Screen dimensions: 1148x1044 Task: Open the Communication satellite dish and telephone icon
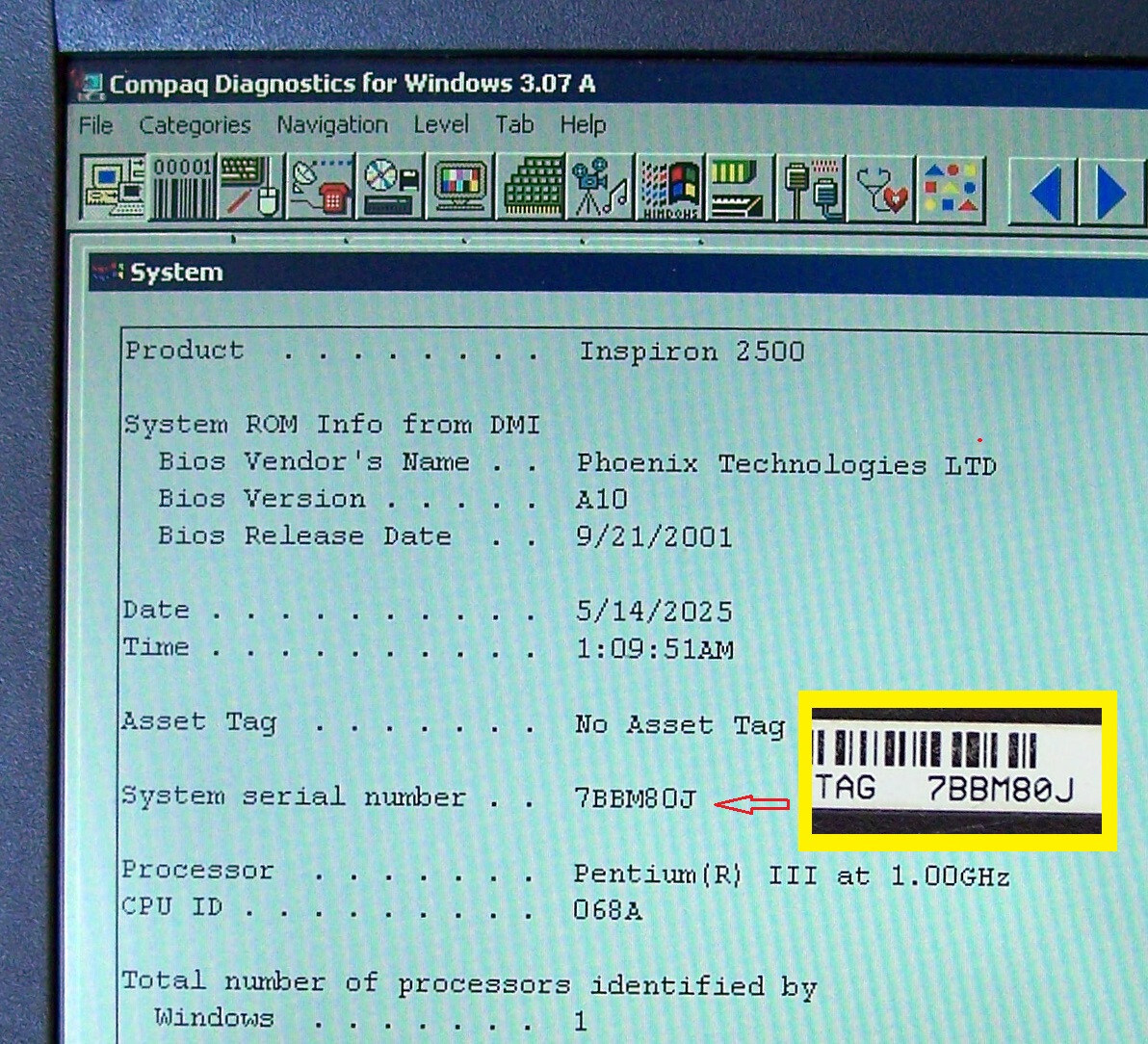321,188
